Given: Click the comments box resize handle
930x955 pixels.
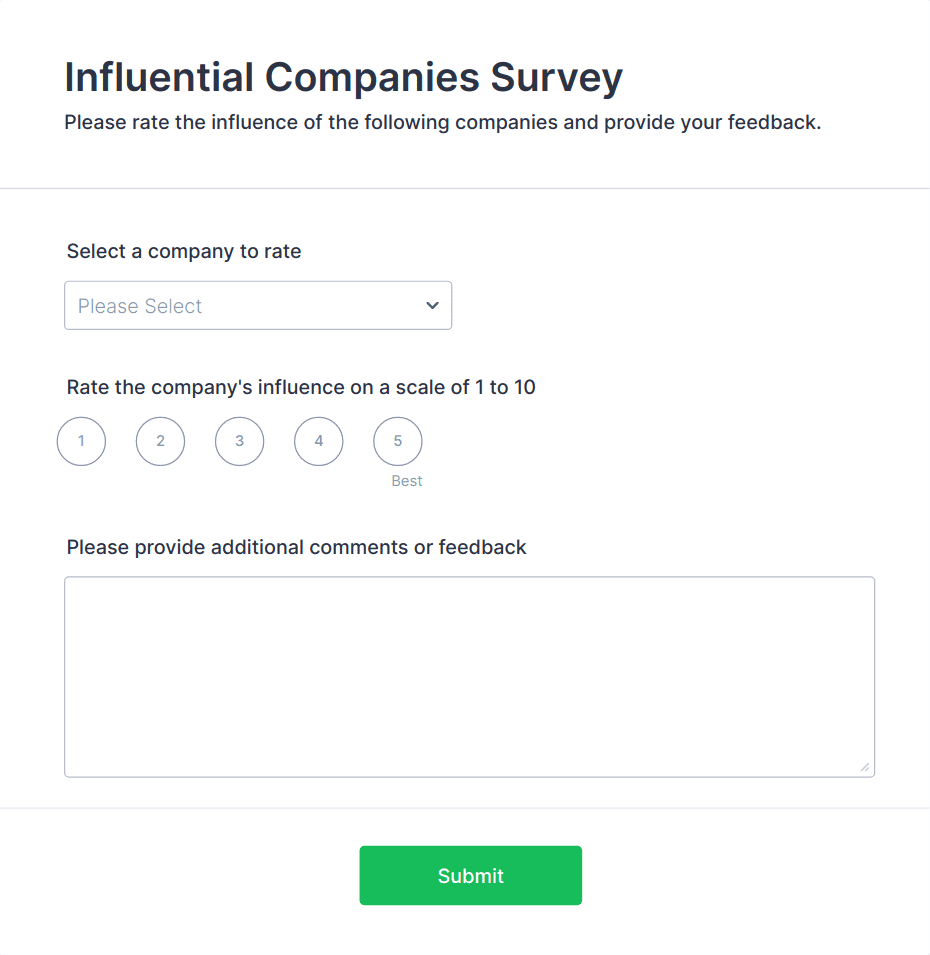Looking at the screenshot, I should click(x=865, y=767).
